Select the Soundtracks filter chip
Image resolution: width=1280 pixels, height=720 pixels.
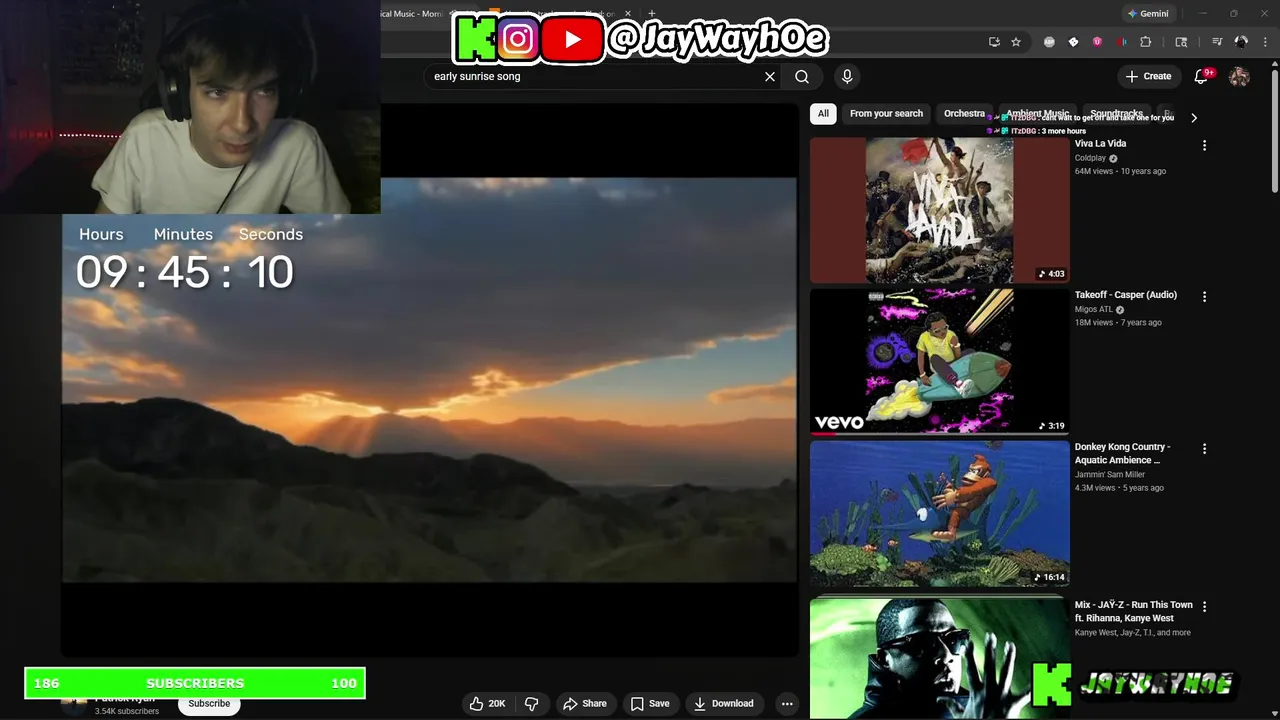1116,114
